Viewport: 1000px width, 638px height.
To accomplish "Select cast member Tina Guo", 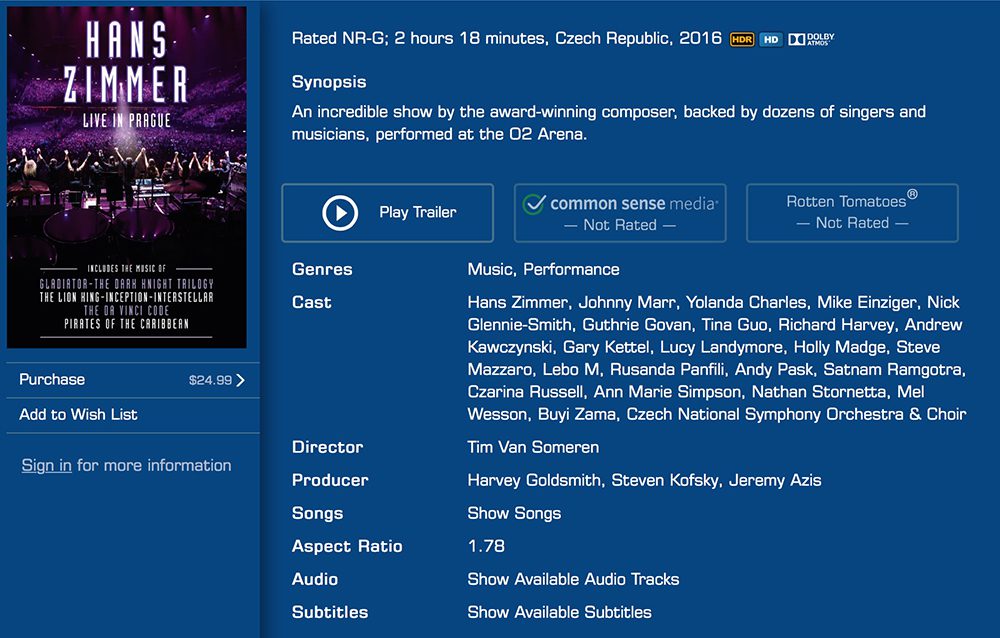I will [734, 325].
